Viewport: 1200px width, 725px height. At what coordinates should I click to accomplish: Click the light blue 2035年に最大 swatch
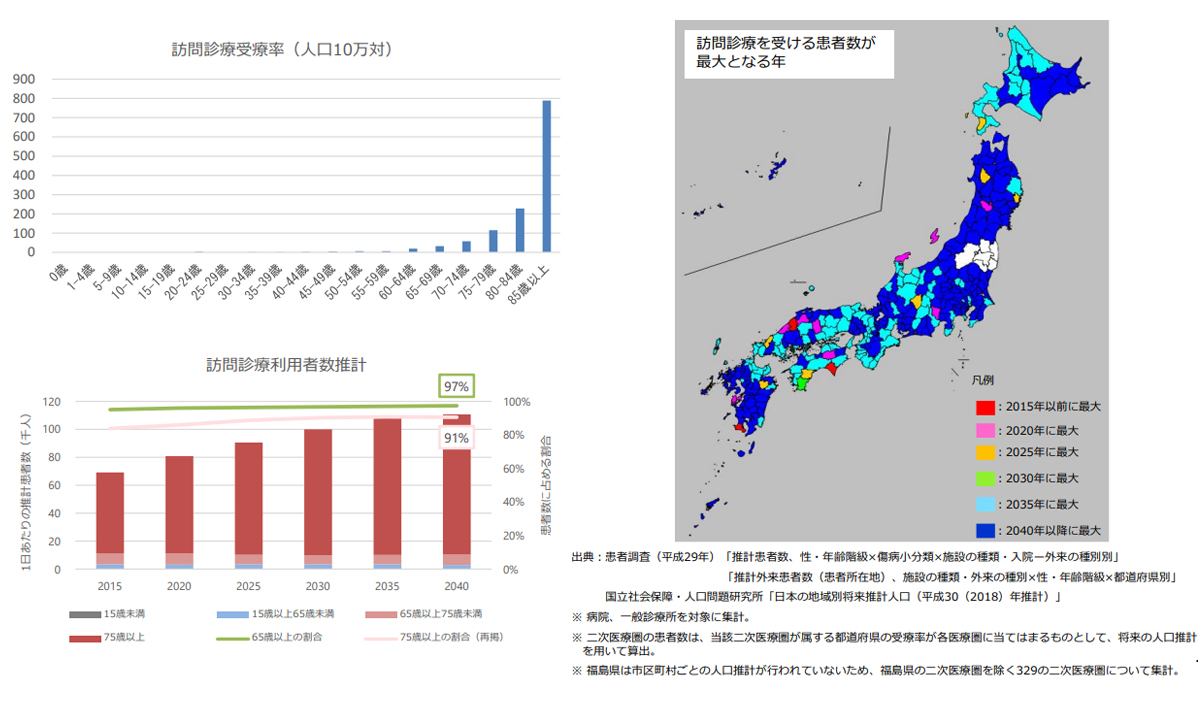coord(985,505)
